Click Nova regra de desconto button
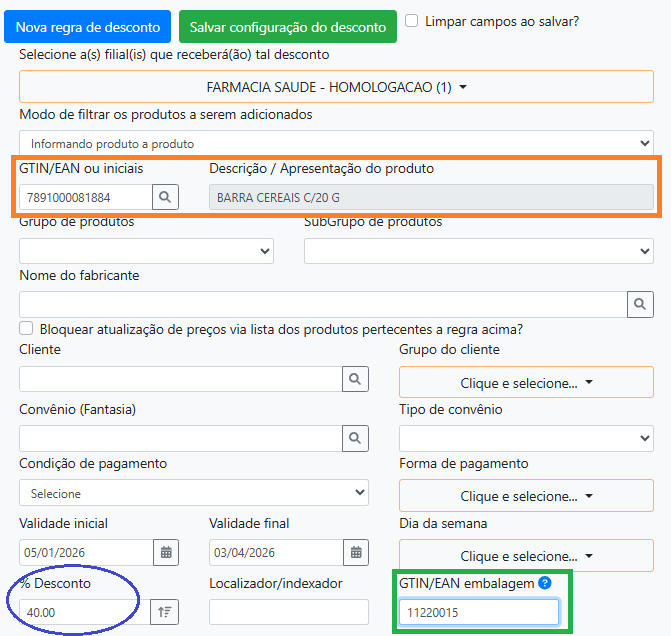Viewport: 671px width, 636px height. point(87,27)
